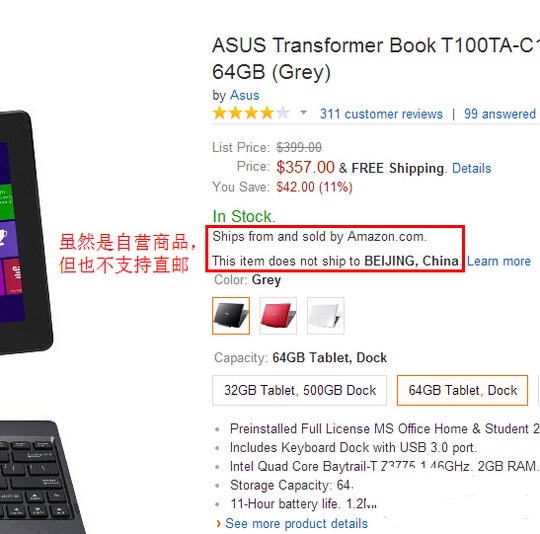Click the ASUS Transformer Book product title

pyautogui.click(x=376, y=59)
